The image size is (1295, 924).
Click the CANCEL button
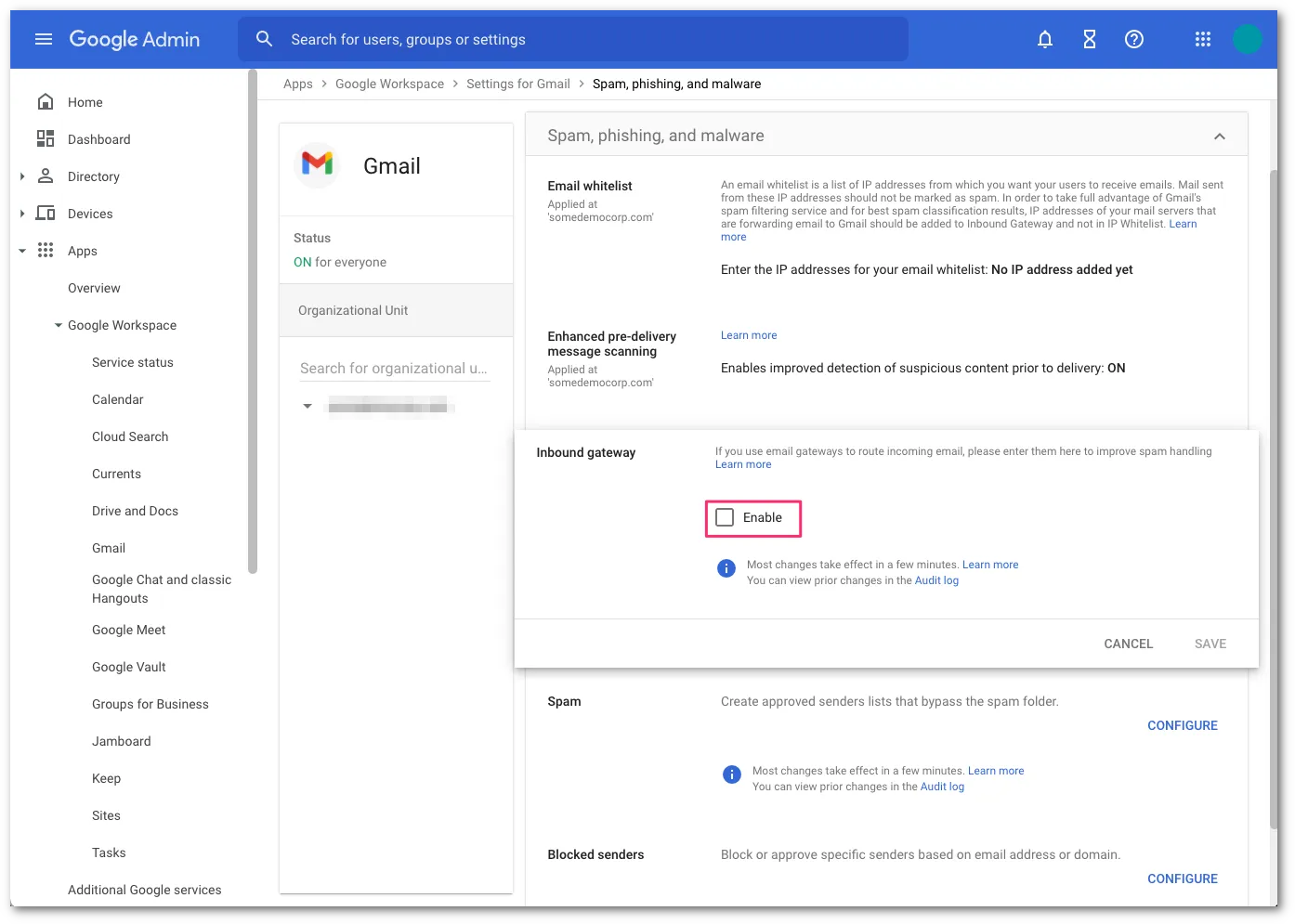coord(1128,643)
